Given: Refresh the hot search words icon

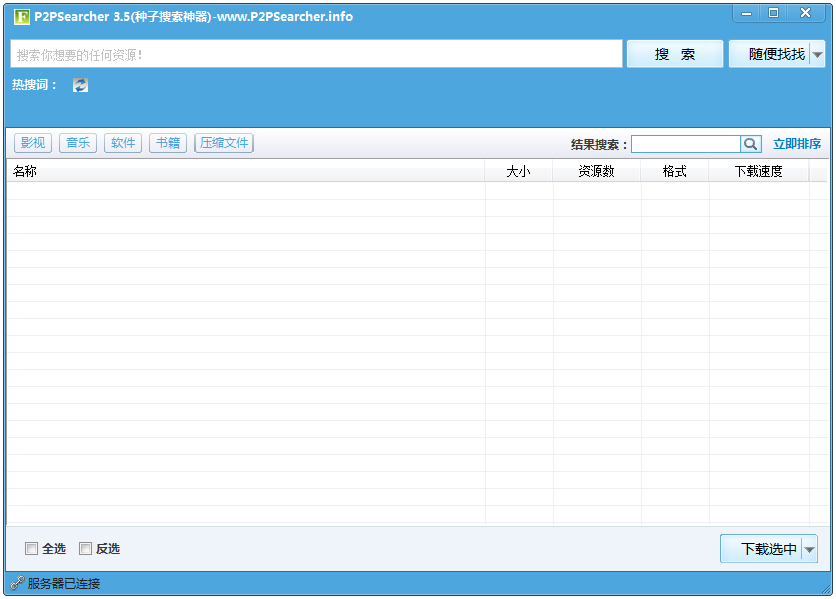Looking at the screenshot, I should click(x=81, y=85).
